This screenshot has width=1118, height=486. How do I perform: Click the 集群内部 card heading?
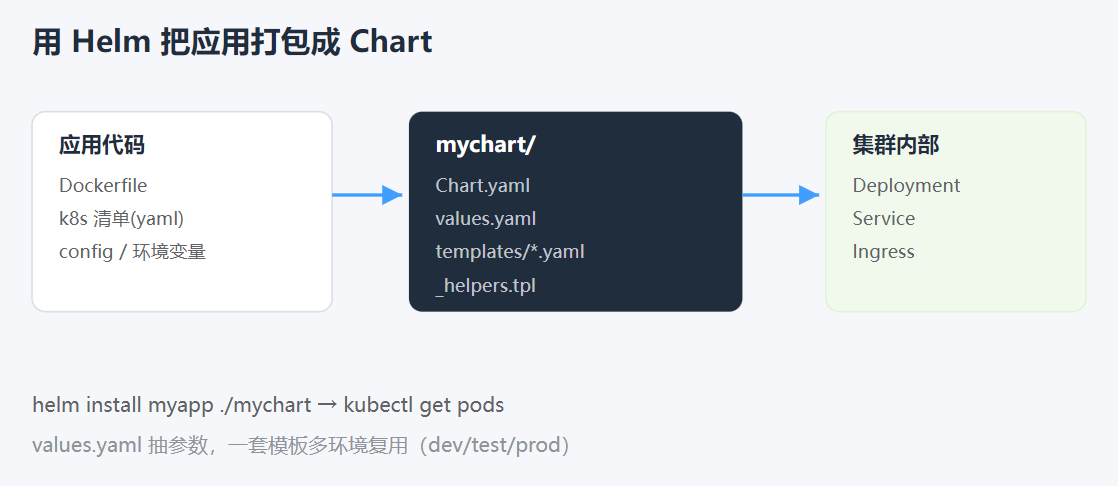pyautogui.click(x=896, y=145)
